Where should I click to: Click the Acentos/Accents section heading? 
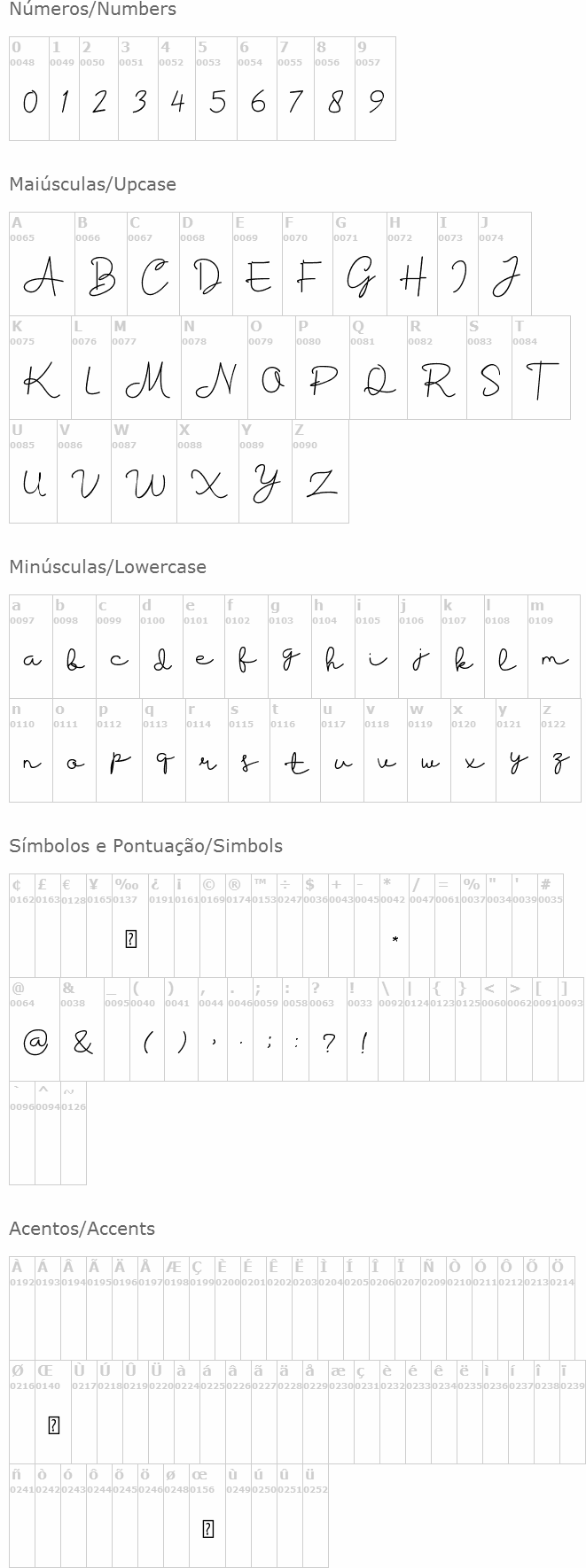pyautogui.click(x=82, y=1229)
